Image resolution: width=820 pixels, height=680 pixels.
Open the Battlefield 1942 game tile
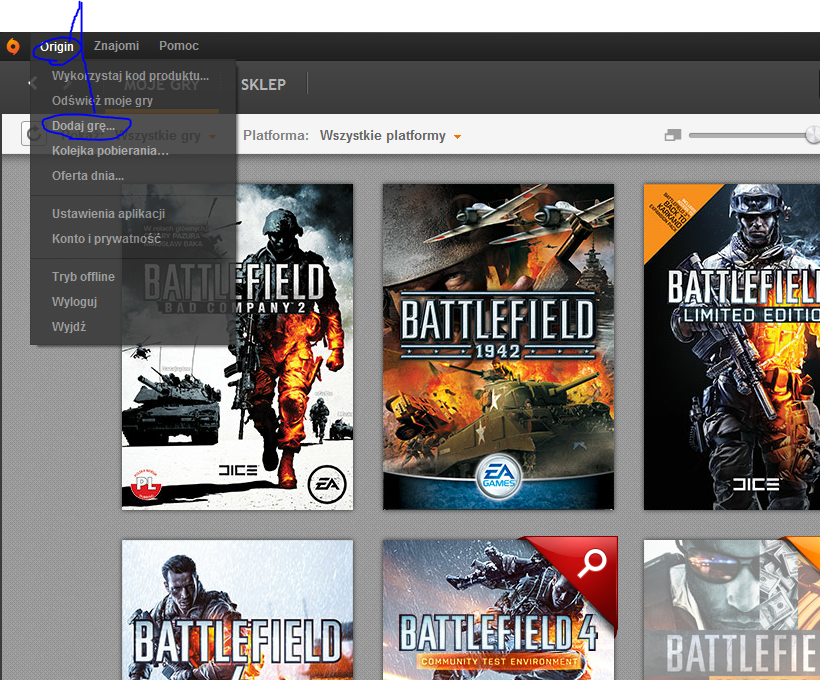click(x=498, y=347)
